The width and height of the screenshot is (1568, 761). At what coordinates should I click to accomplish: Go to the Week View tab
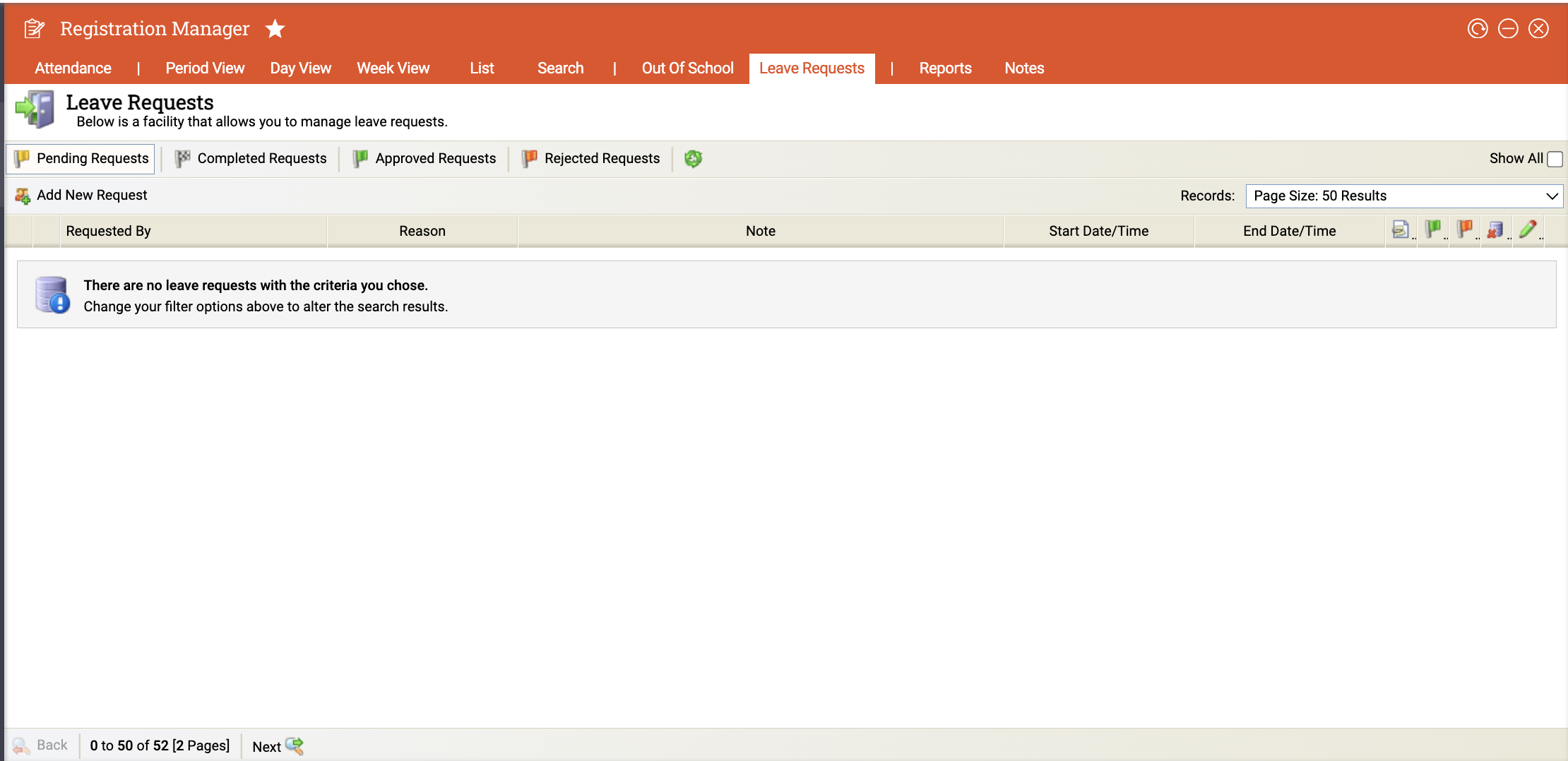point(393,68)
